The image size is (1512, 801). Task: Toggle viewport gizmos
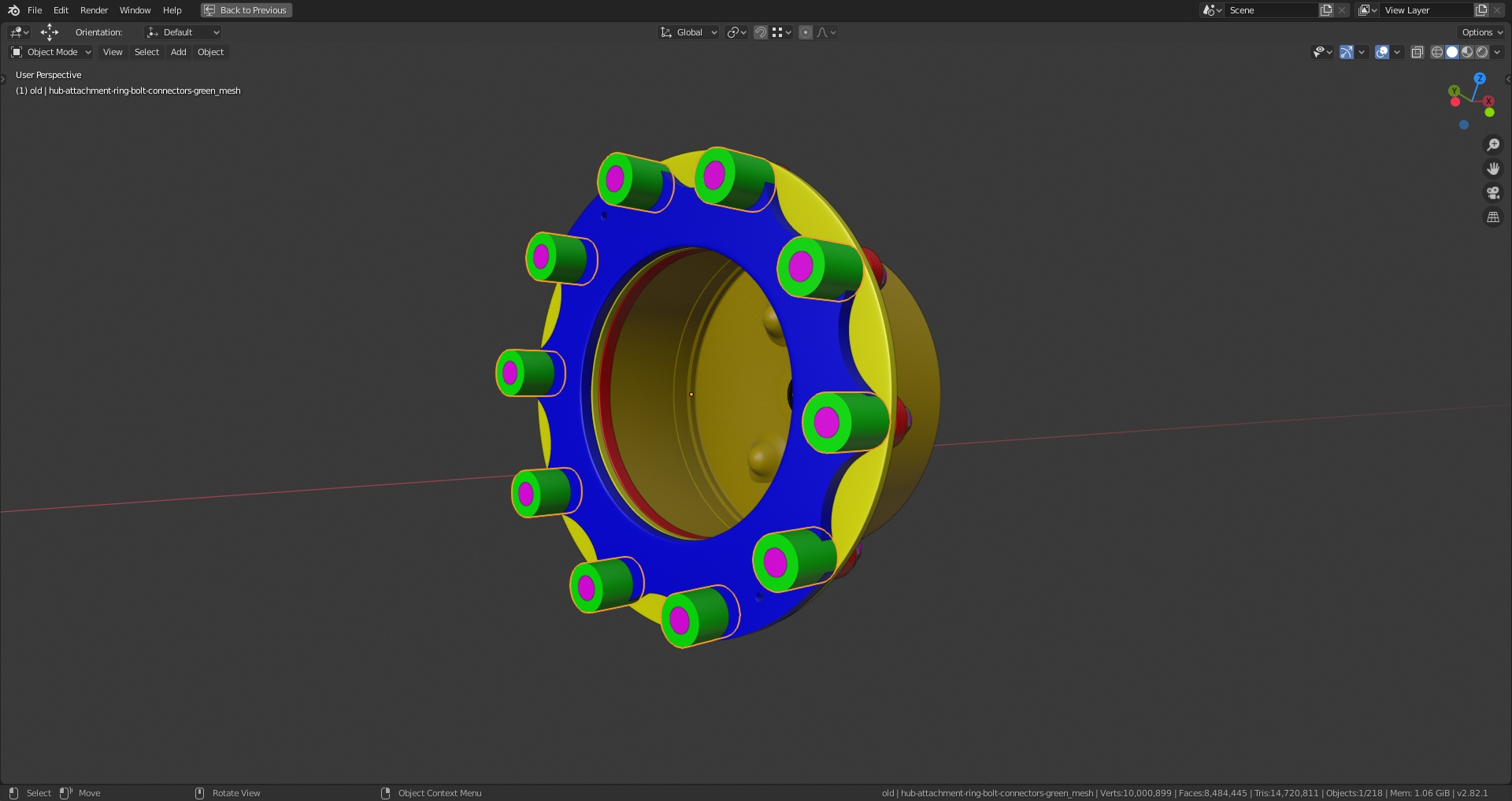1347,52
